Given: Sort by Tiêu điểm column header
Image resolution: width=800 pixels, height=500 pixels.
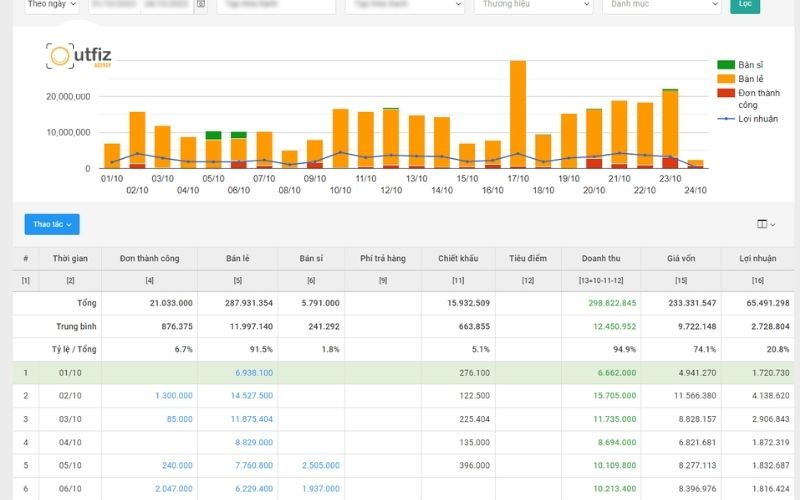Looking at the screenshot, I should click(x=528, y=259).
